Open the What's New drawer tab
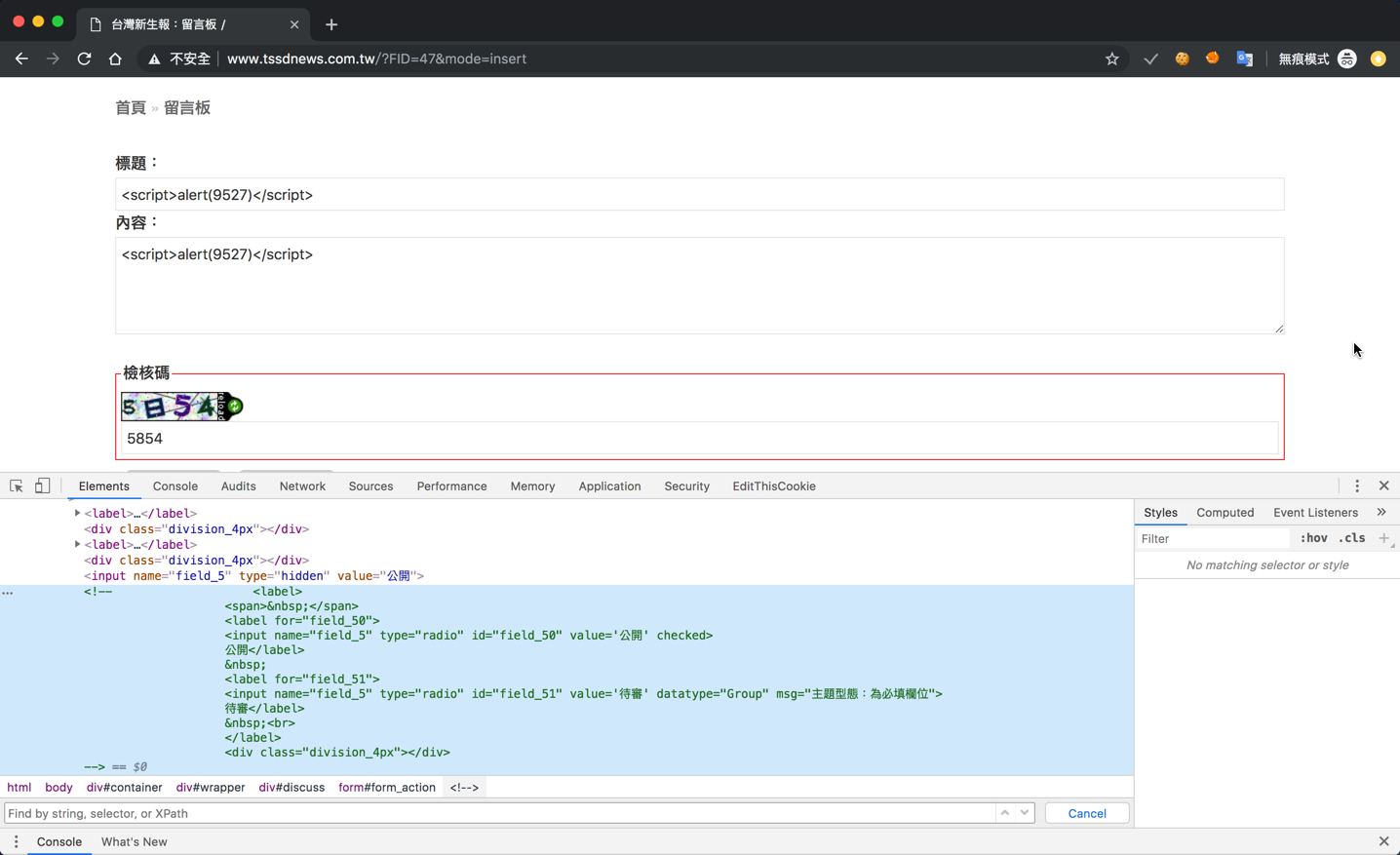 pos(135,842)
